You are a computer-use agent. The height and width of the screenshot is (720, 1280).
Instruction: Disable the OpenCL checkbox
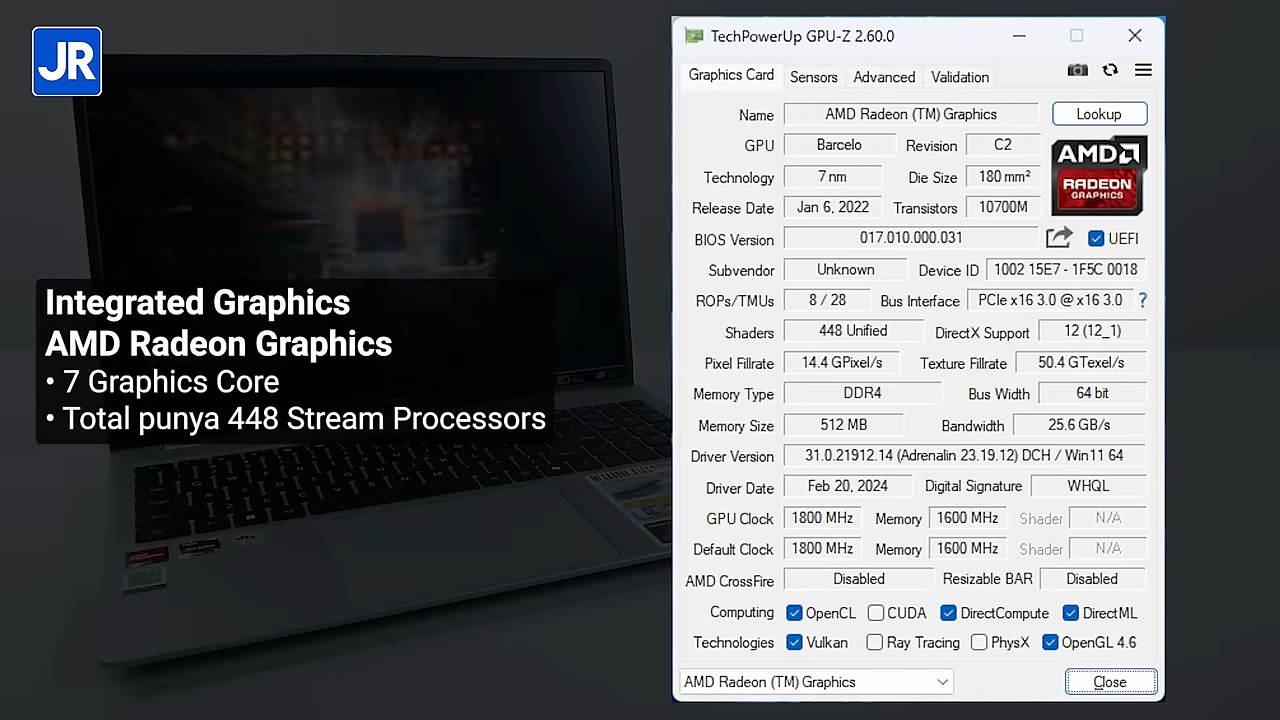pos(795,613)
